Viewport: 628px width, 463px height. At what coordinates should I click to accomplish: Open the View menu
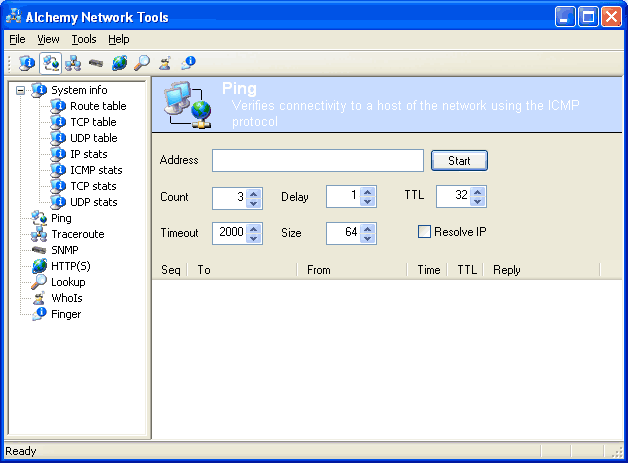click(48, 39)
